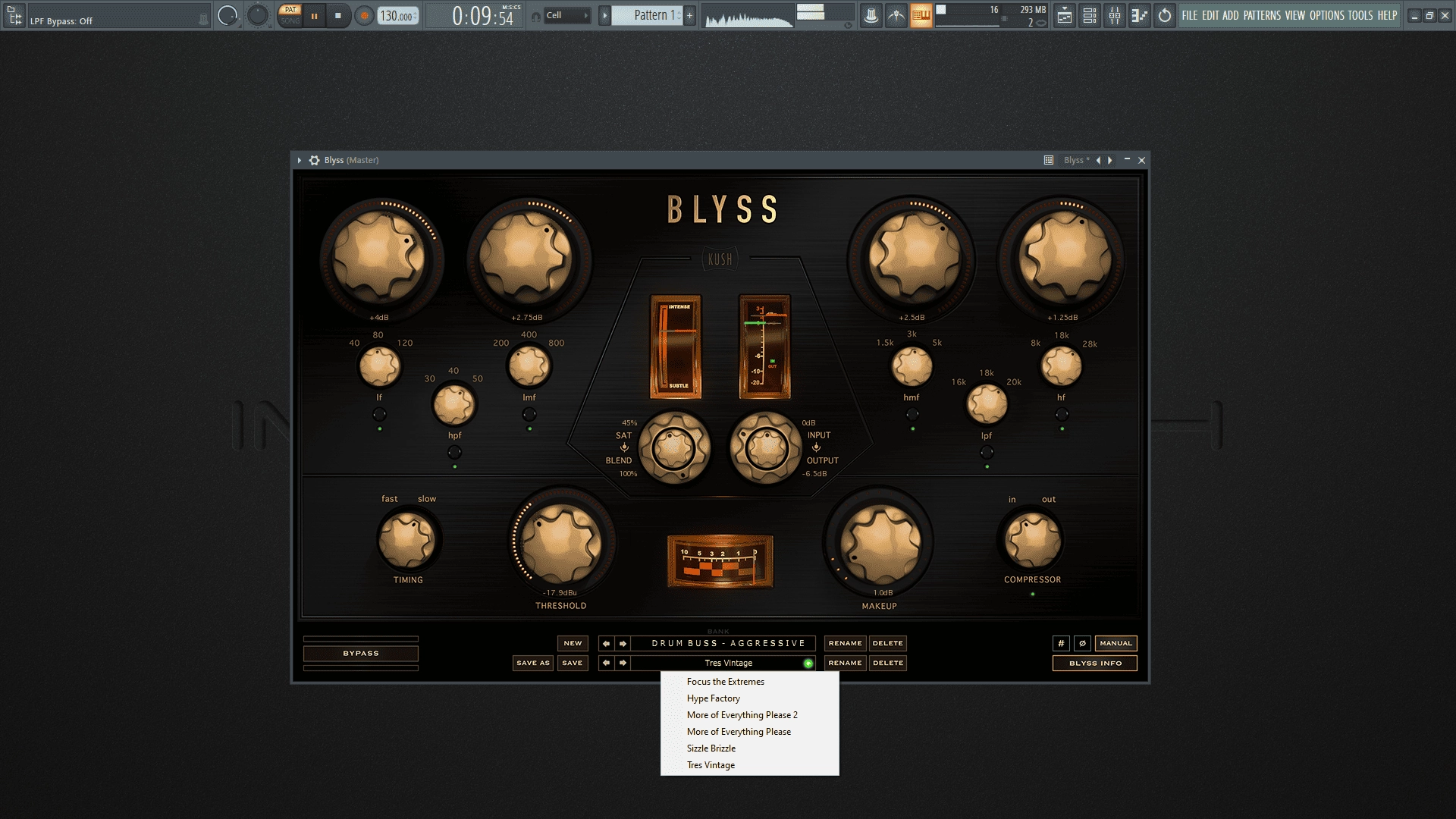Toggle the wait-for-input icon
This screenshot has height=819, width=1456.
click(x=896, y=15)
